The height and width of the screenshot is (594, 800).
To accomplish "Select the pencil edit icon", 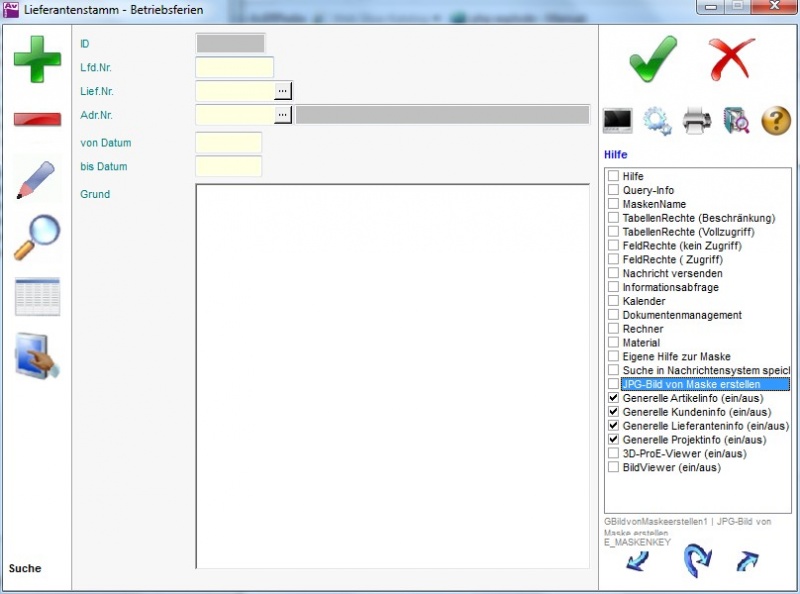I will click(37, 179).
